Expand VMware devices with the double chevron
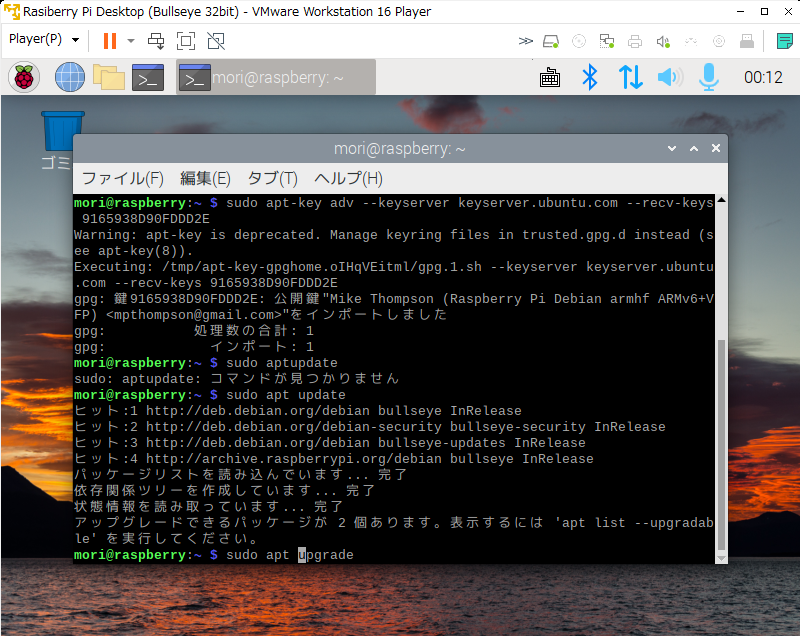800x636 pixels. tap(526, 41)
